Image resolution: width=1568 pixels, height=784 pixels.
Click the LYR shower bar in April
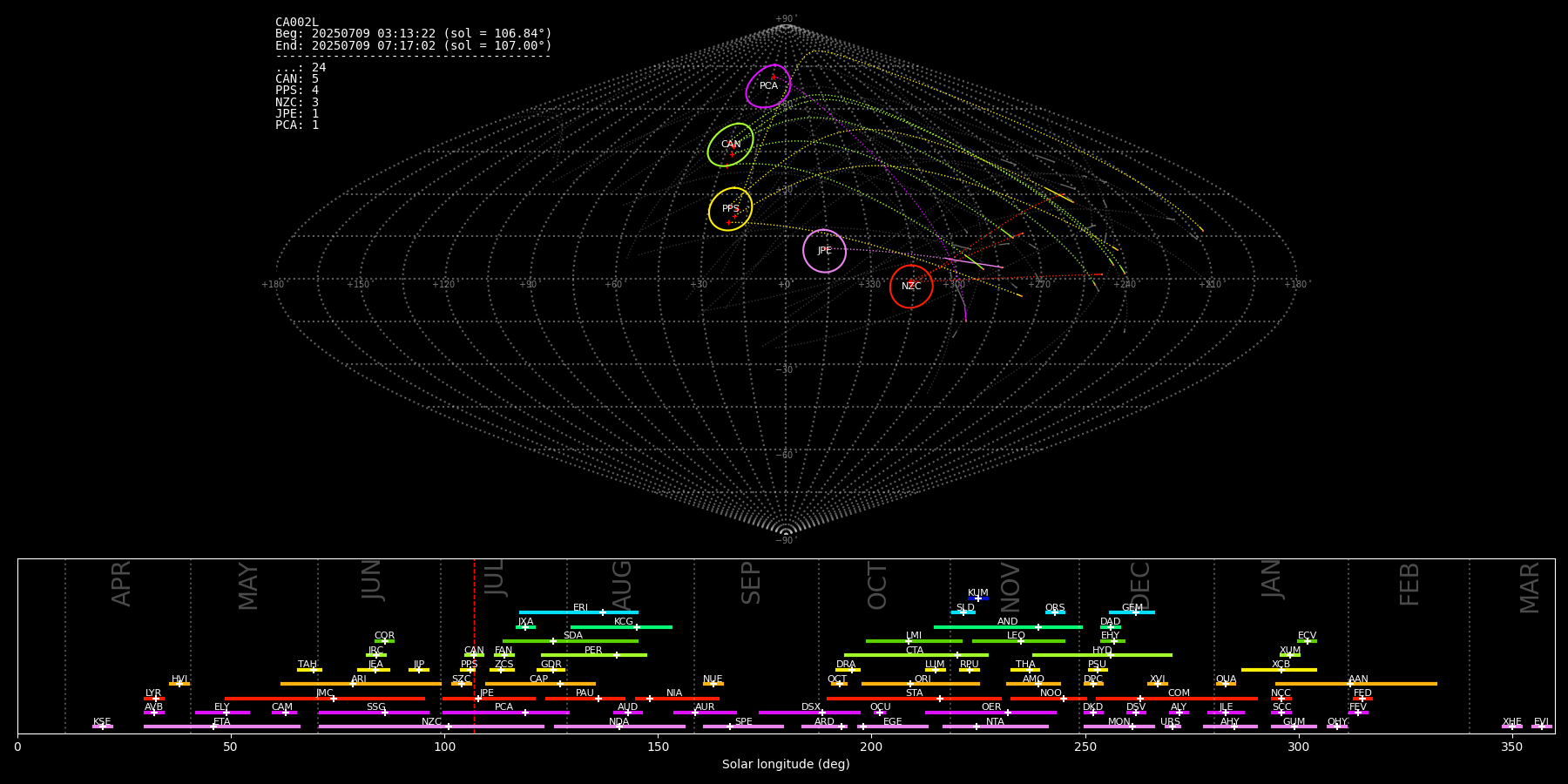pos(154,698)
